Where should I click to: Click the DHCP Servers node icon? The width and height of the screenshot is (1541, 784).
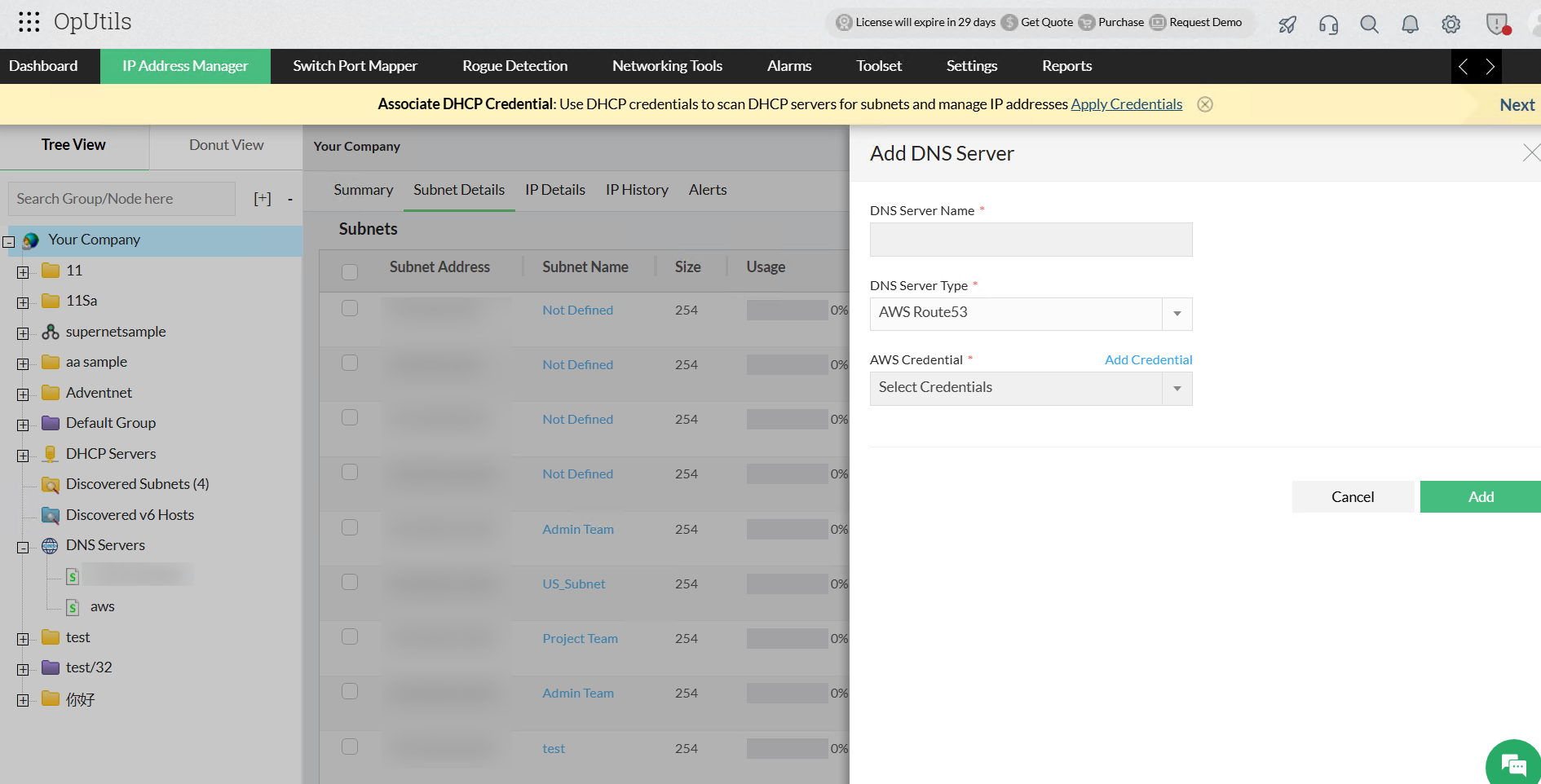click(x=51, y=454)
